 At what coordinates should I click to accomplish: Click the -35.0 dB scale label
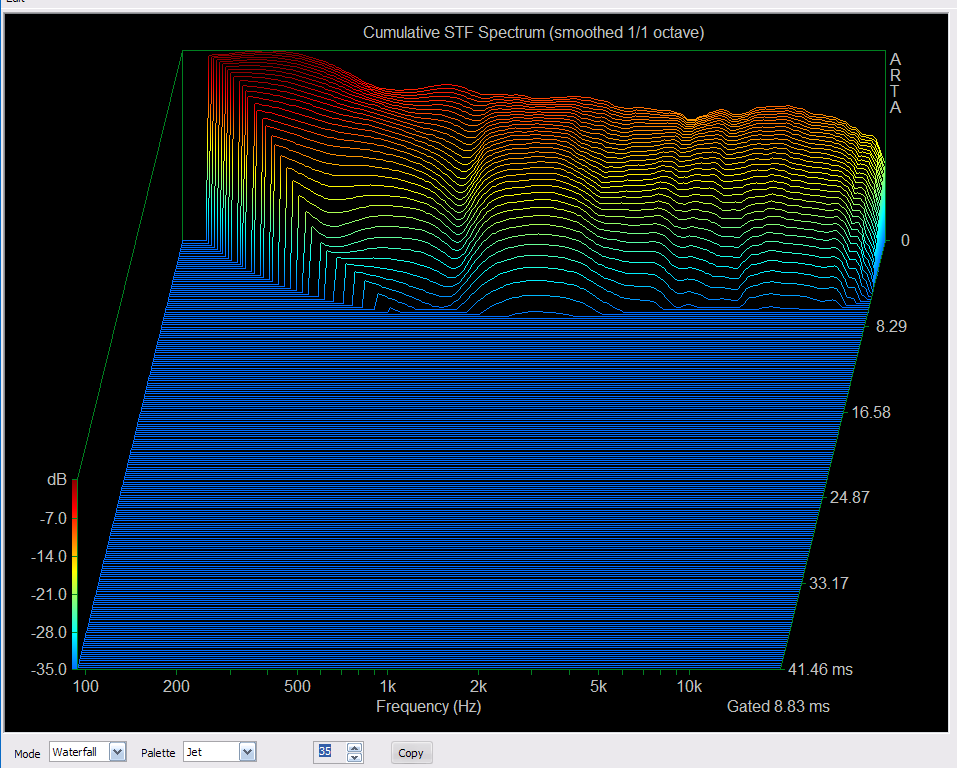coord(49,670)
